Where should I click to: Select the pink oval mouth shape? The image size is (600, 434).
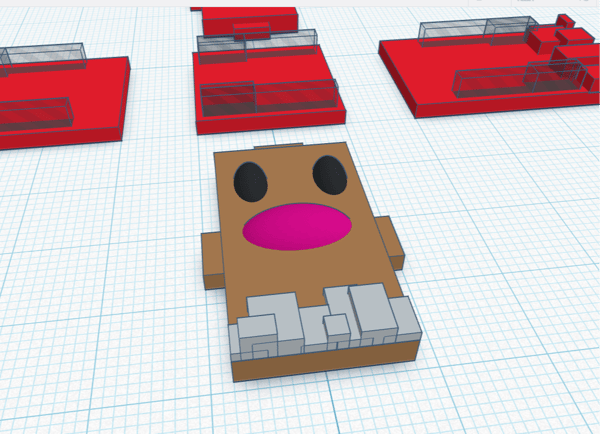coord(297,227)
